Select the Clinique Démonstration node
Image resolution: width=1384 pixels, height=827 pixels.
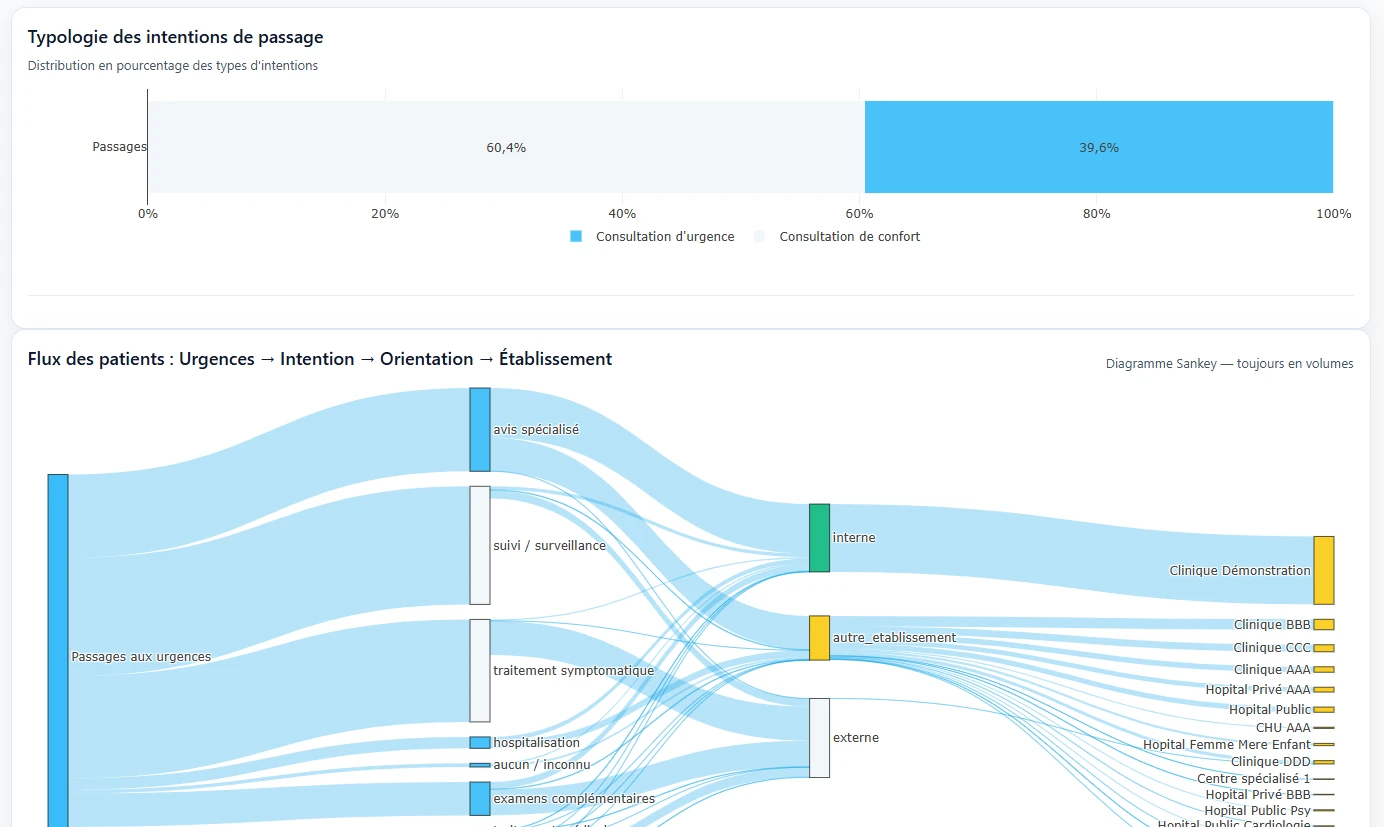point(1323,569)
